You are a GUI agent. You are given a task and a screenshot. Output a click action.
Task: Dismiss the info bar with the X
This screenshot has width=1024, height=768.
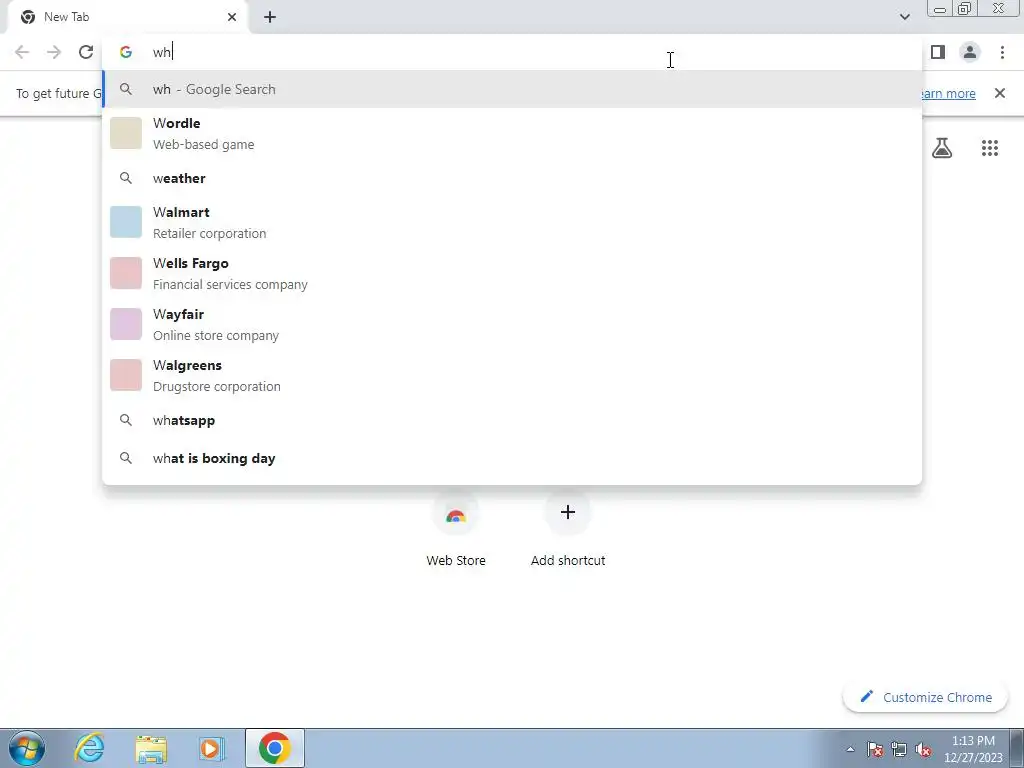point(1000,93)
